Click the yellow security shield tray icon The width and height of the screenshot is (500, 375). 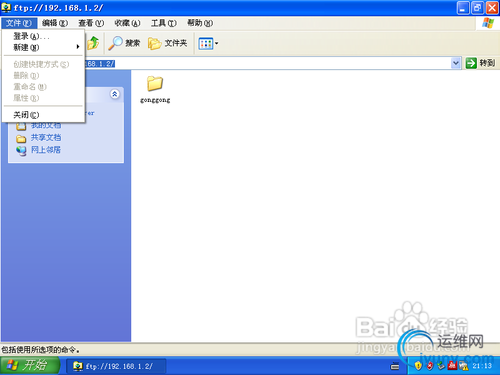coord(418,366)
